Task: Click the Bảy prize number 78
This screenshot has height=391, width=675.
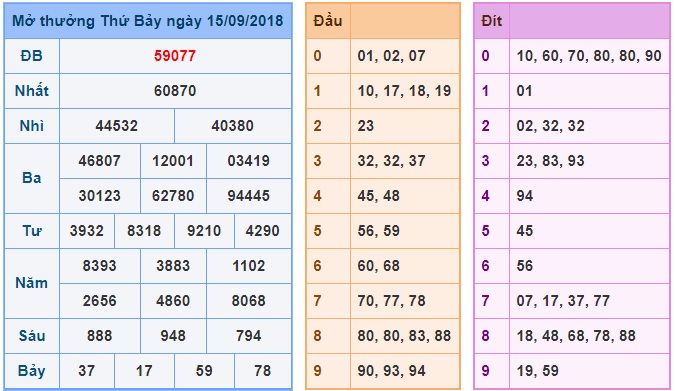Action: [263, 371]
